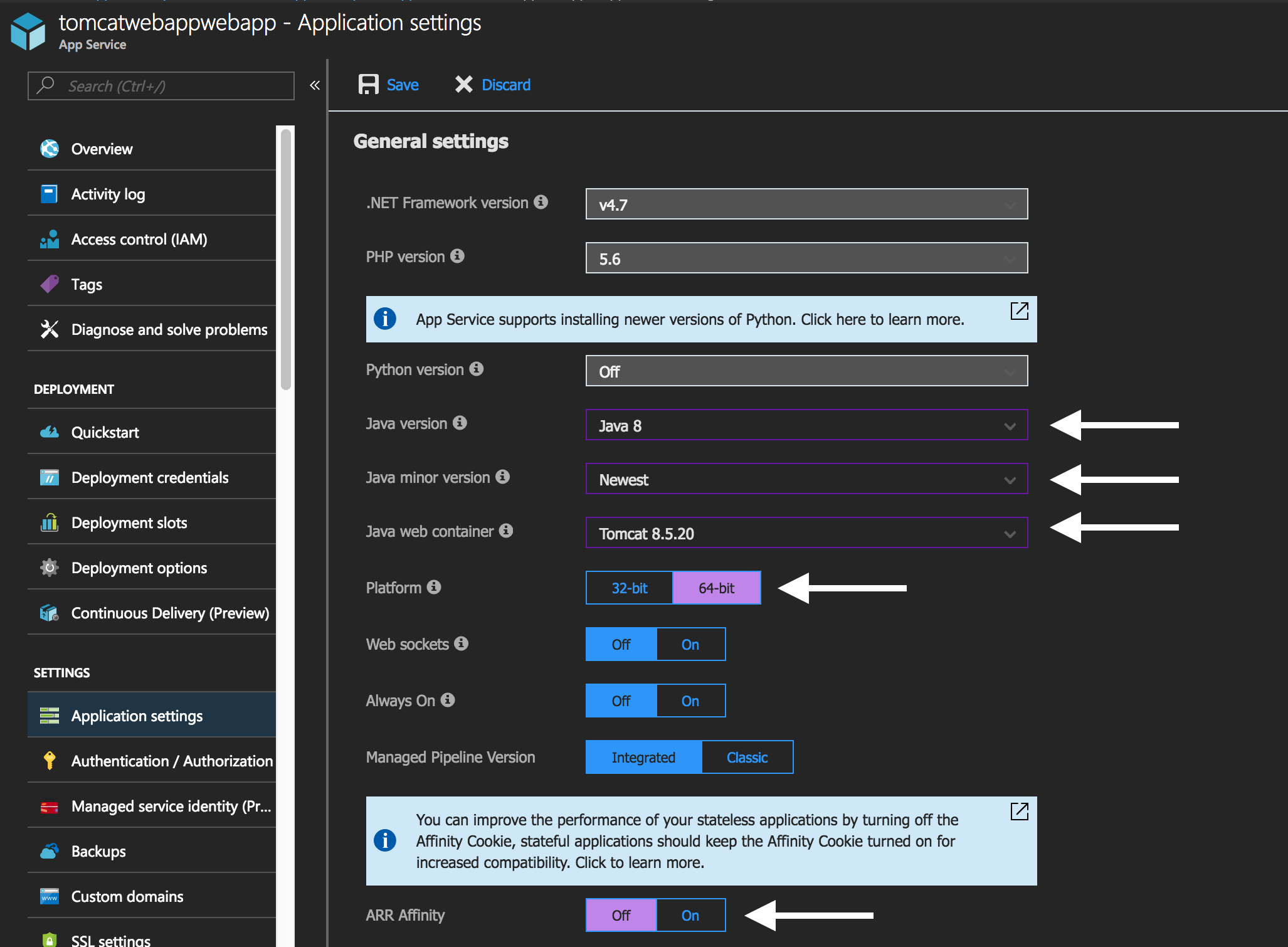The image size is (1288, 947).
Task: Click info icon next to Web sockets
Action: click(x=462, y=643)
